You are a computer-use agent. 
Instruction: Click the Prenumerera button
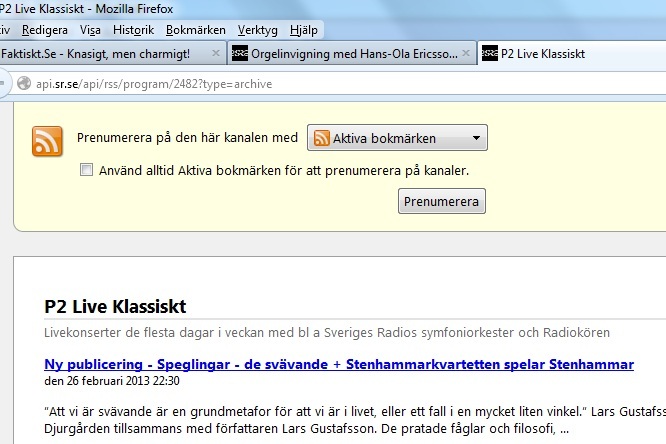pyautogui.click(x=442, y=201)
